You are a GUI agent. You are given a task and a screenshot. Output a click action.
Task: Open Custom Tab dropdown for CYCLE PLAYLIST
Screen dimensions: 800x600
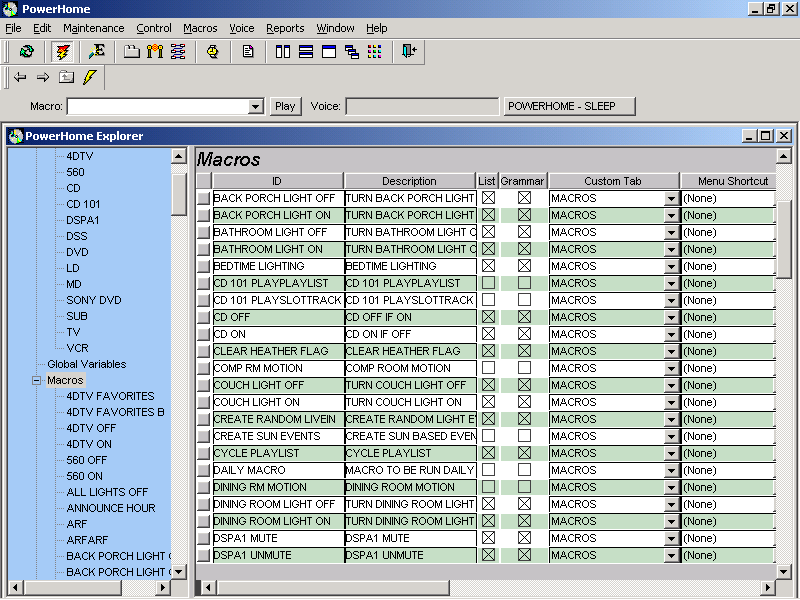[671, 454]
